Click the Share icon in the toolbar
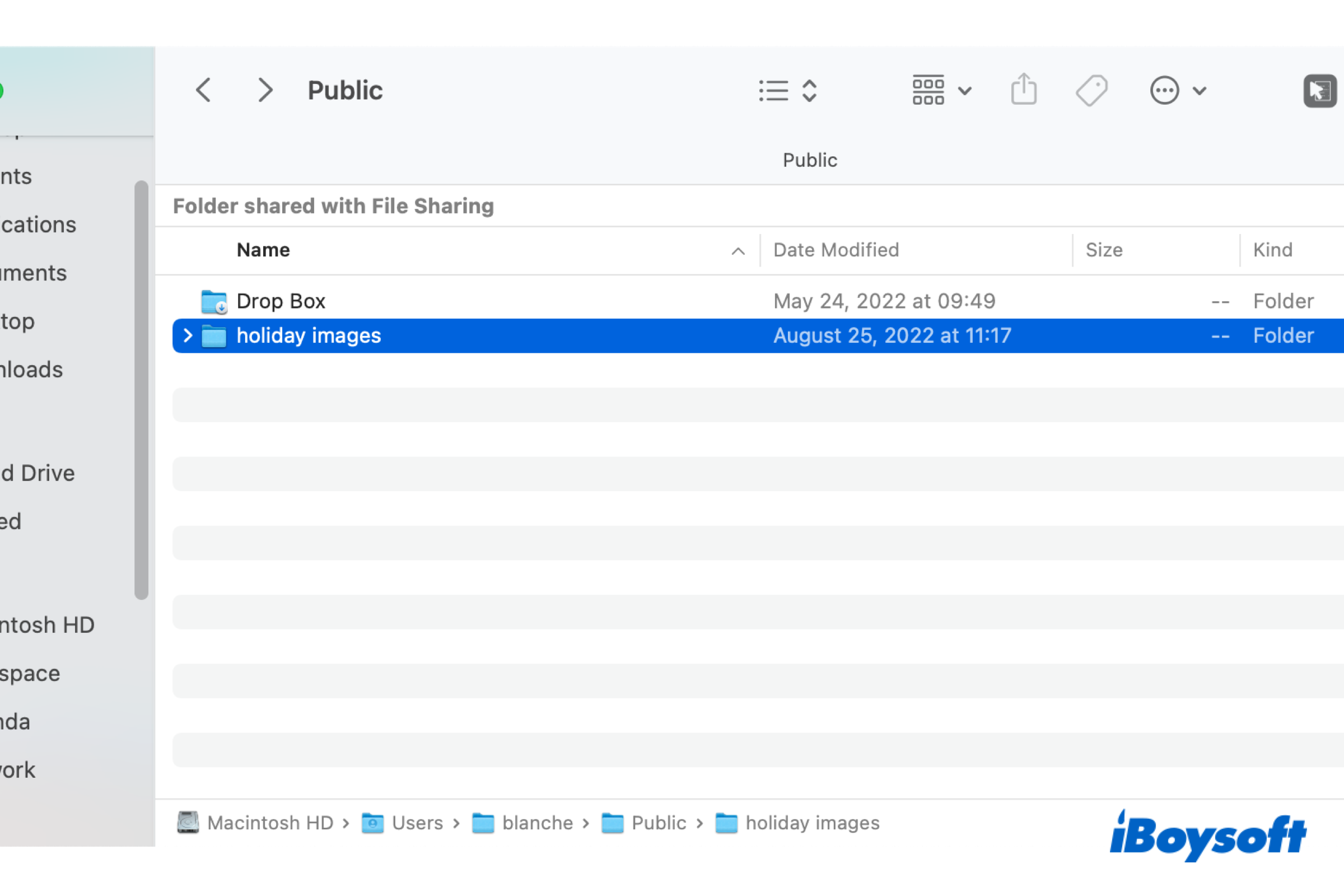 (x=1024, y=90)
